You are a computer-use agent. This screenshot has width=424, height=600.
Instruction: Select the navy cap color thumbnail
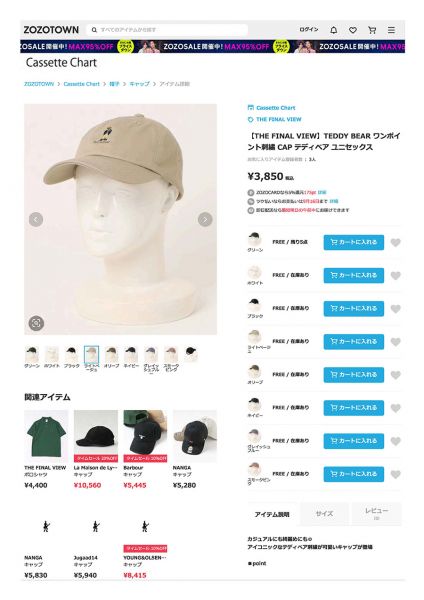(x=131, y=354)
